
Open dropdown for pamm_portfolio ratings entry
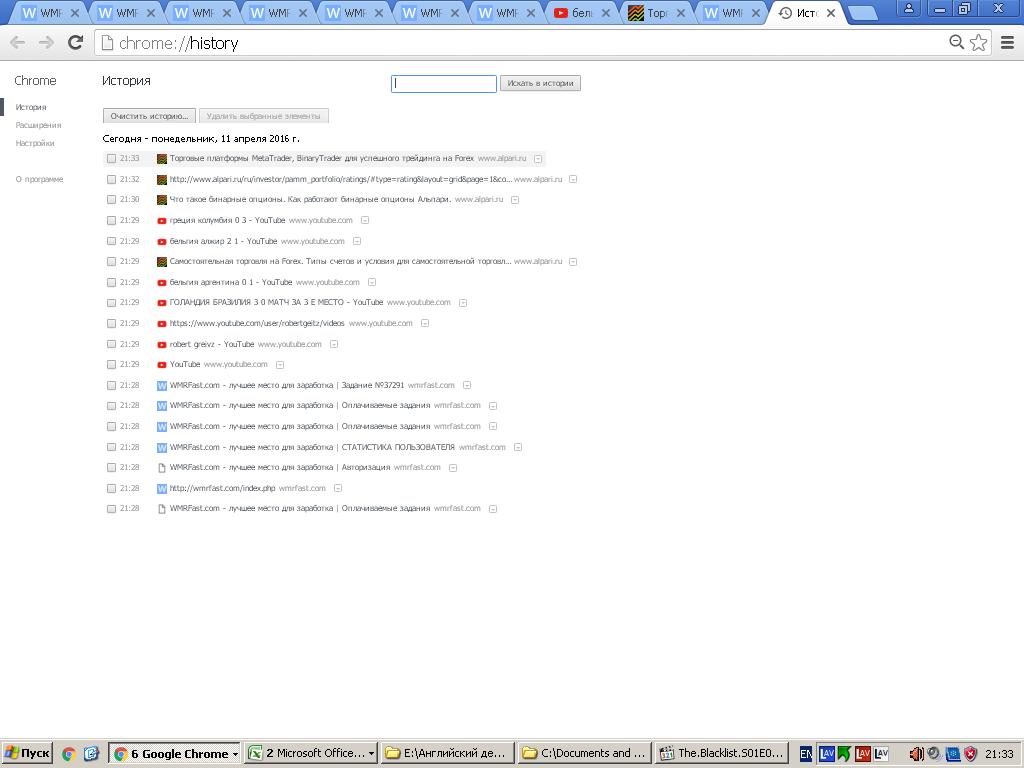573,179
